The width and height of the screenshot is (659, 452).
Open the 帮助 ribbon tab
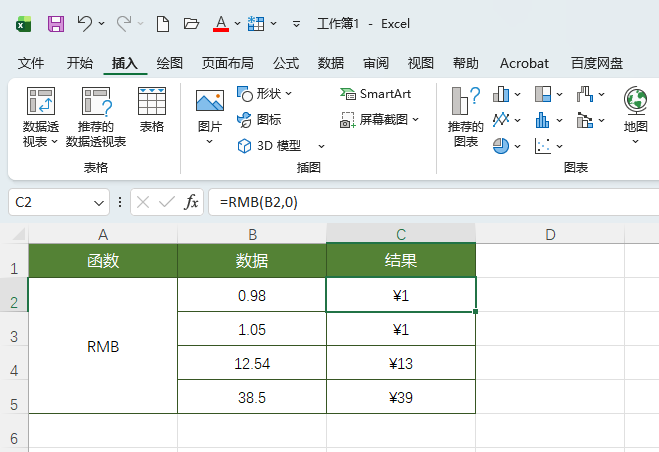point(466,63)
